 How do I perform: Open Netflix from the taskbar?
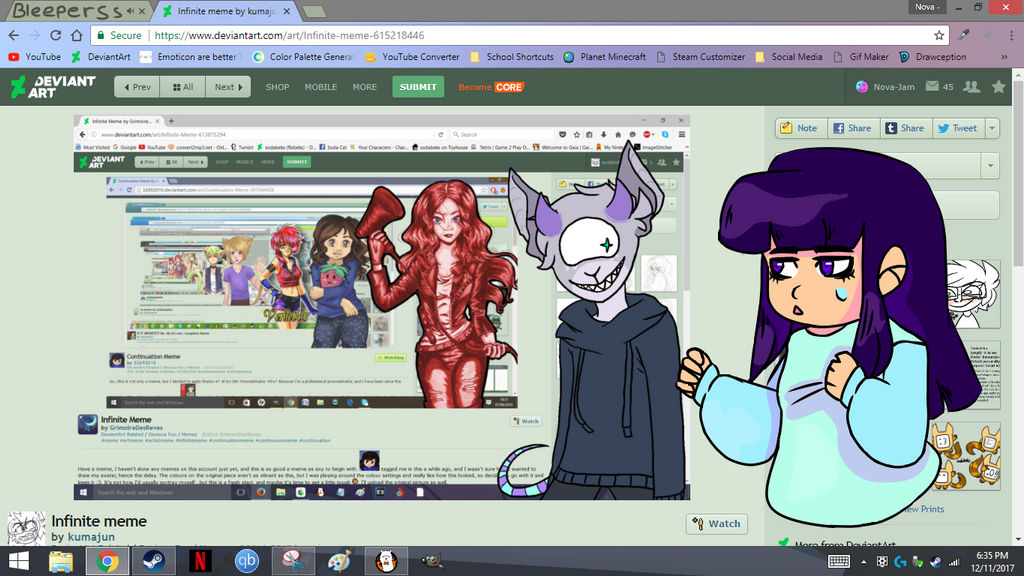(200, 561)
